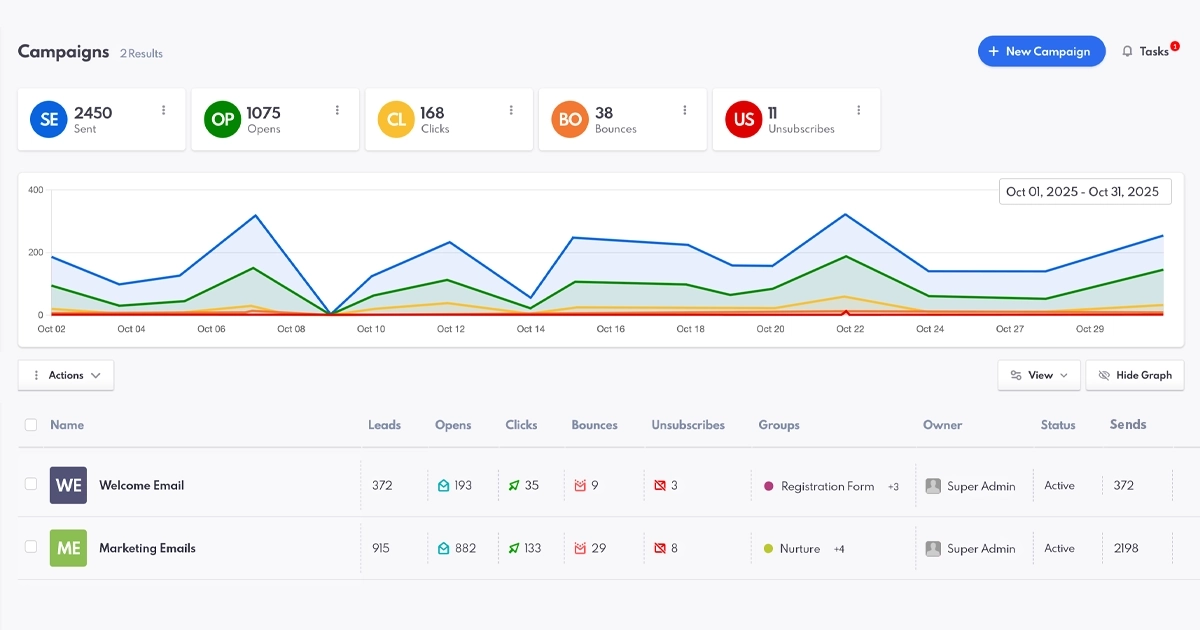Viewport: 1200px width, 630px height.
Task: Click the bounces icon in Marketing Emails row
Action: (x=579, y=548)
